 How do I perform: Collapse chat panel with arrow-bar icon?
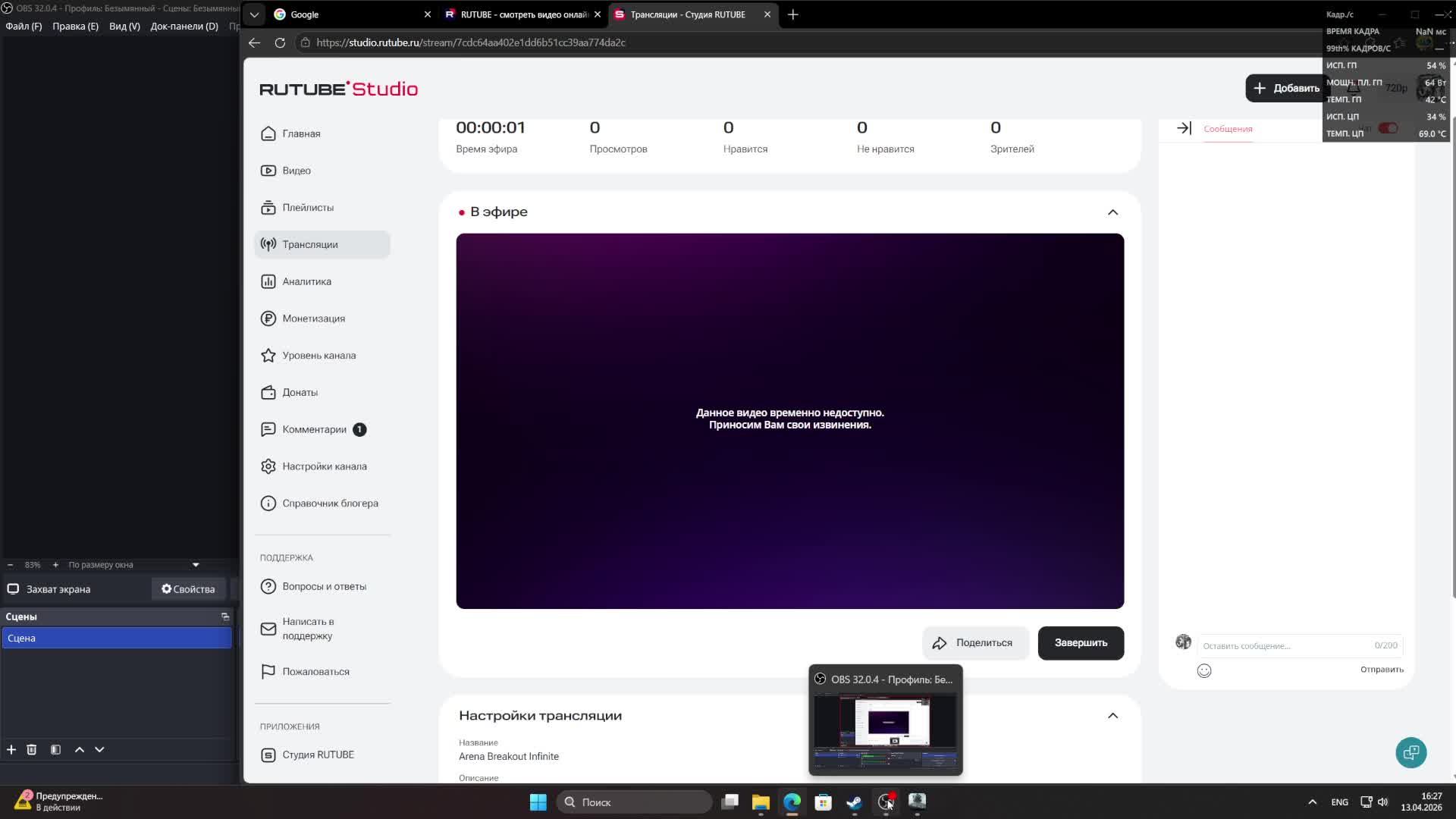(1184, 128)
